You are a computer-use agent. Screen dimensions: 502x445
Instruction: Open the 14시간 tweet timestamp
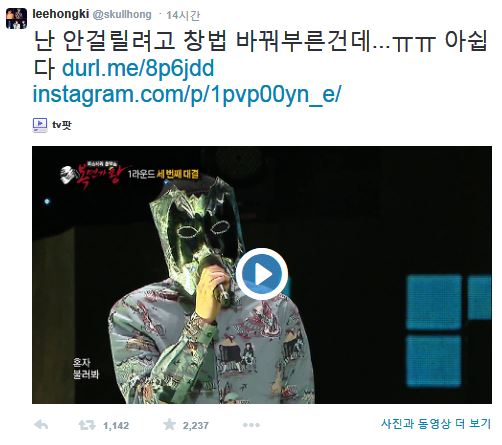(183, 15)
